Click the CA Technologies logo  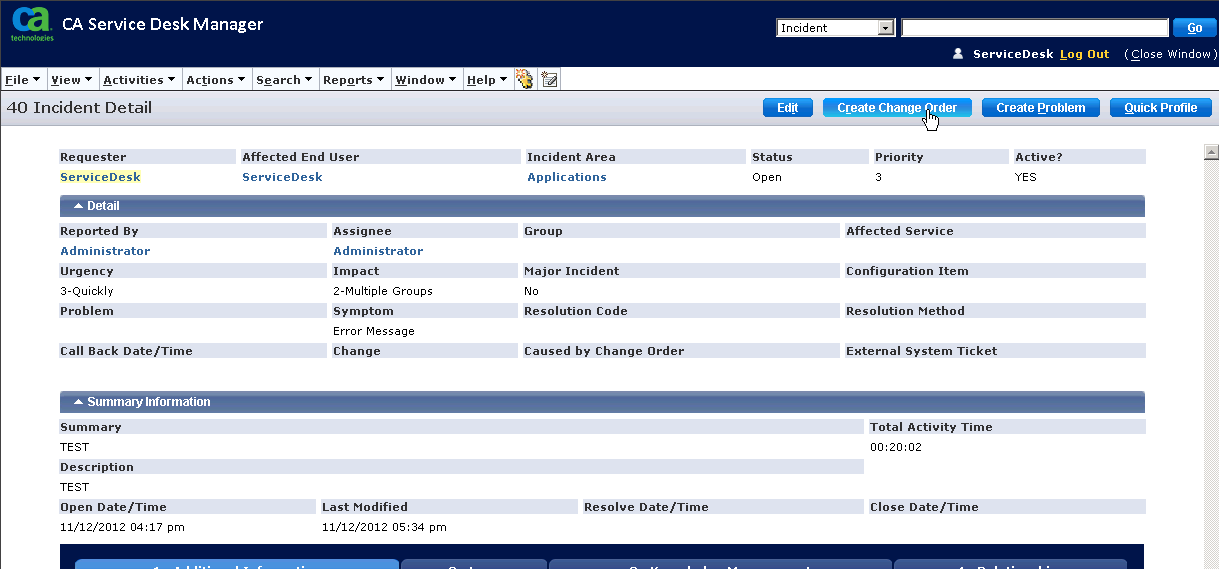click(32, 24)
